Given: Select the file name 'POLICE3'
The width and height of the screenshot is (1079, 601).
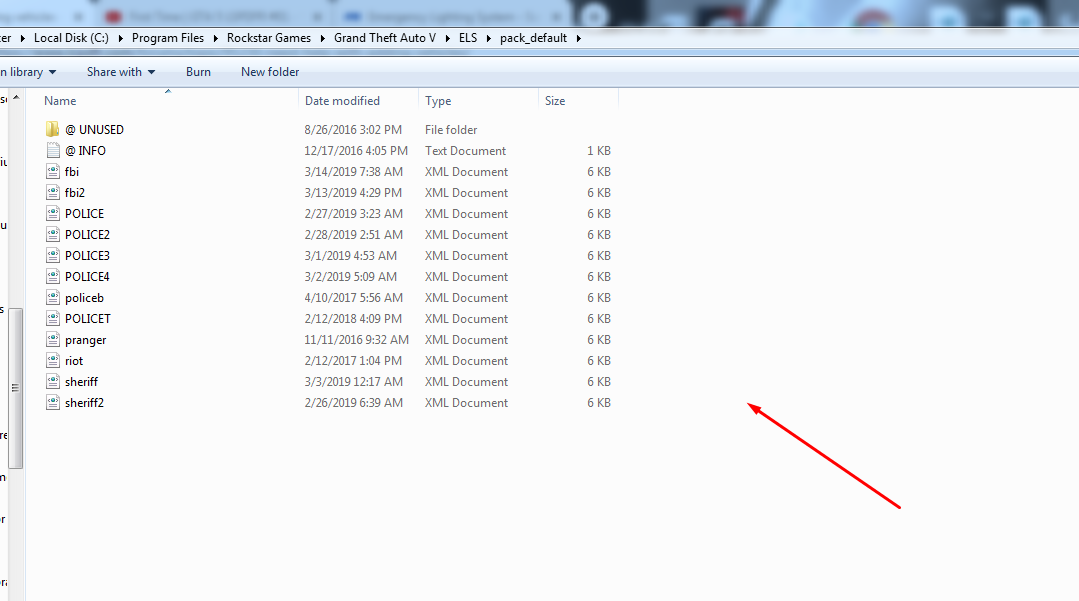Looking at the screenshot, I should tap(87, 255).
